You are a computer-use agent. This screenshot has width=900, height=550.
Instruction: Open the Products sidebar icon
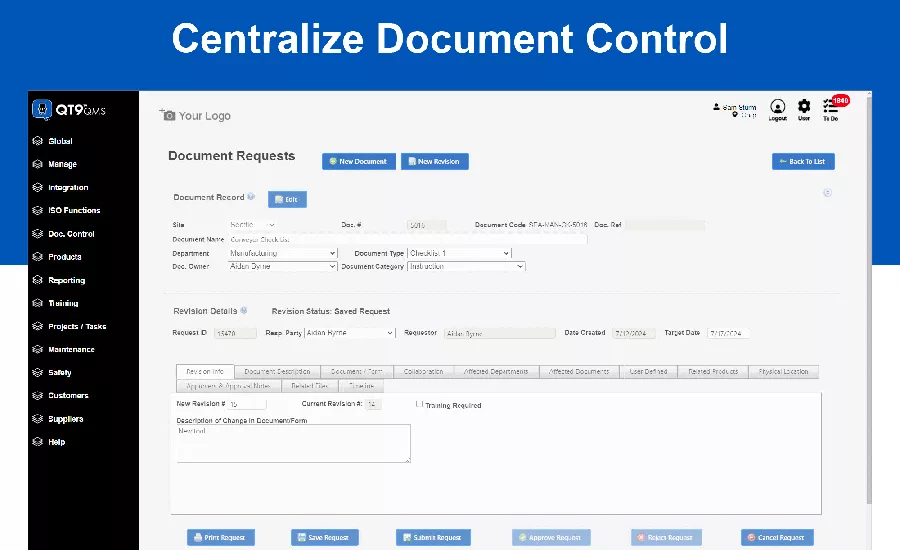[38, 257]
